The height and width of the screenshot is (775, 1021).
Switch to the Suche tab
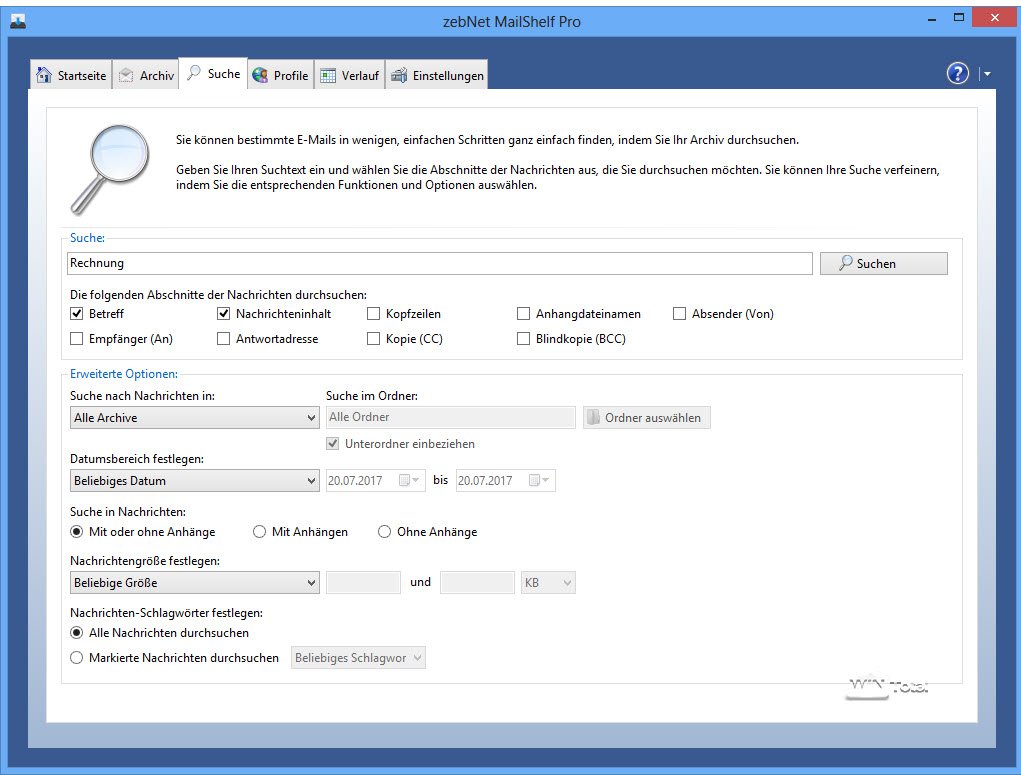click(213, 75)
